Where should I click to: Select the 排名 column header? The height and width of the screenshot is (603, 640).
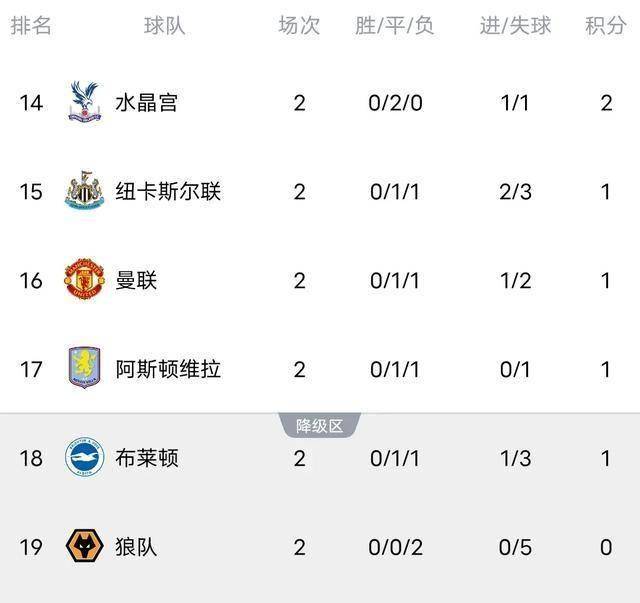coord(31,26)
